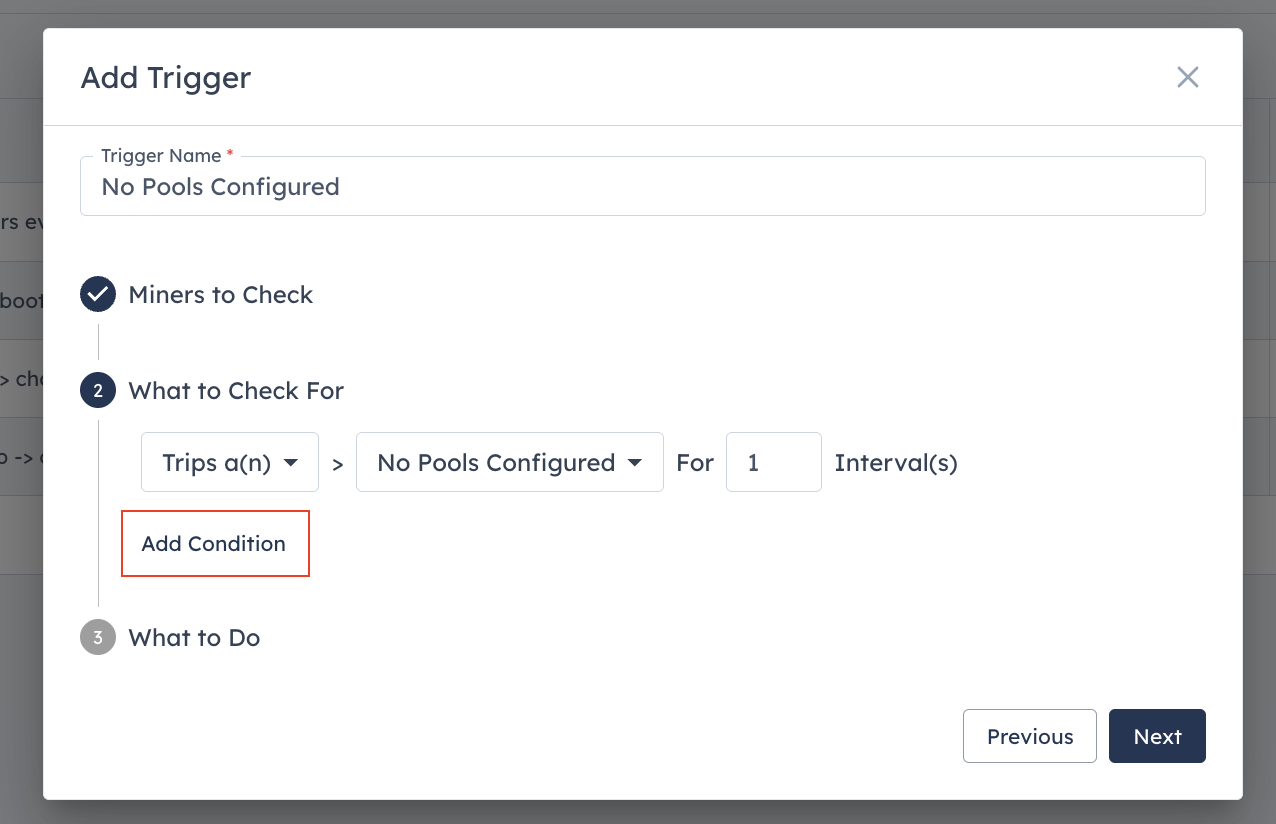1276x824 pixels.
Task: Expand the No Pools Configured condition dropdown
Action: tap(510, 462)
